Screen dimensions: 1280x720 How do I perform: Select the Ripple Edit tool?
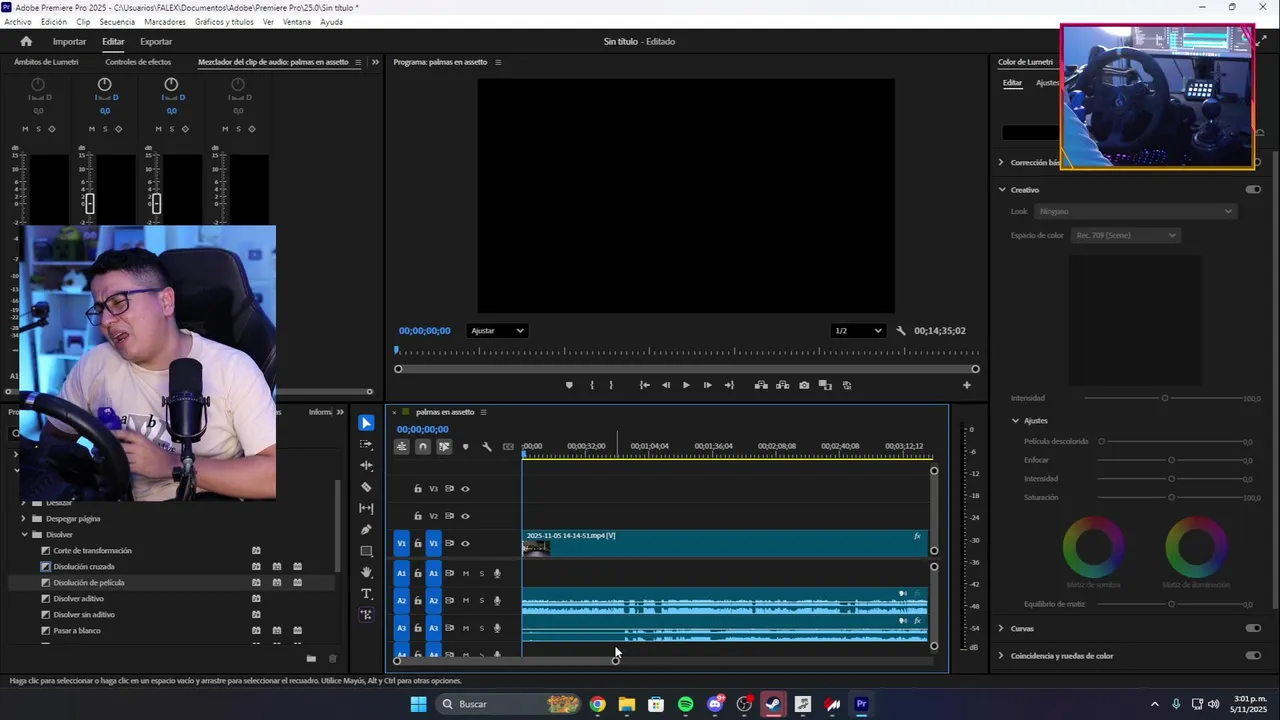366,466
